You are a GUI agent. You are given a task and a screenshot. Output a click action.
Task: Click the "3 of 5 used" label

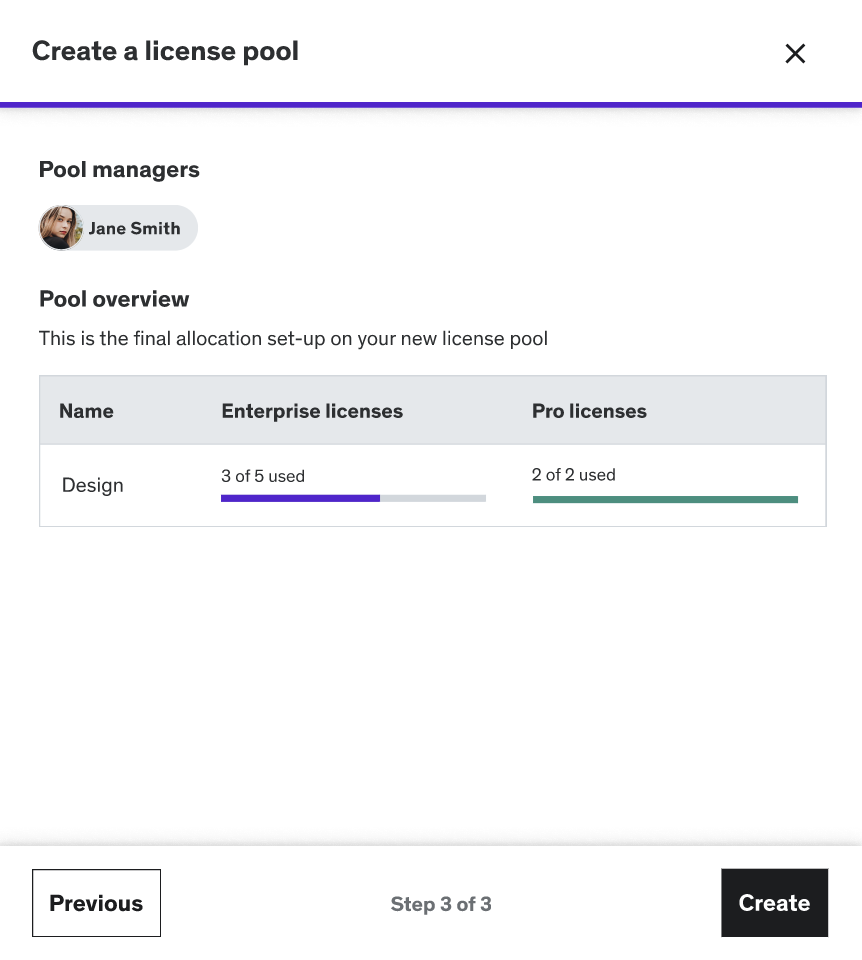coord(263,476)
